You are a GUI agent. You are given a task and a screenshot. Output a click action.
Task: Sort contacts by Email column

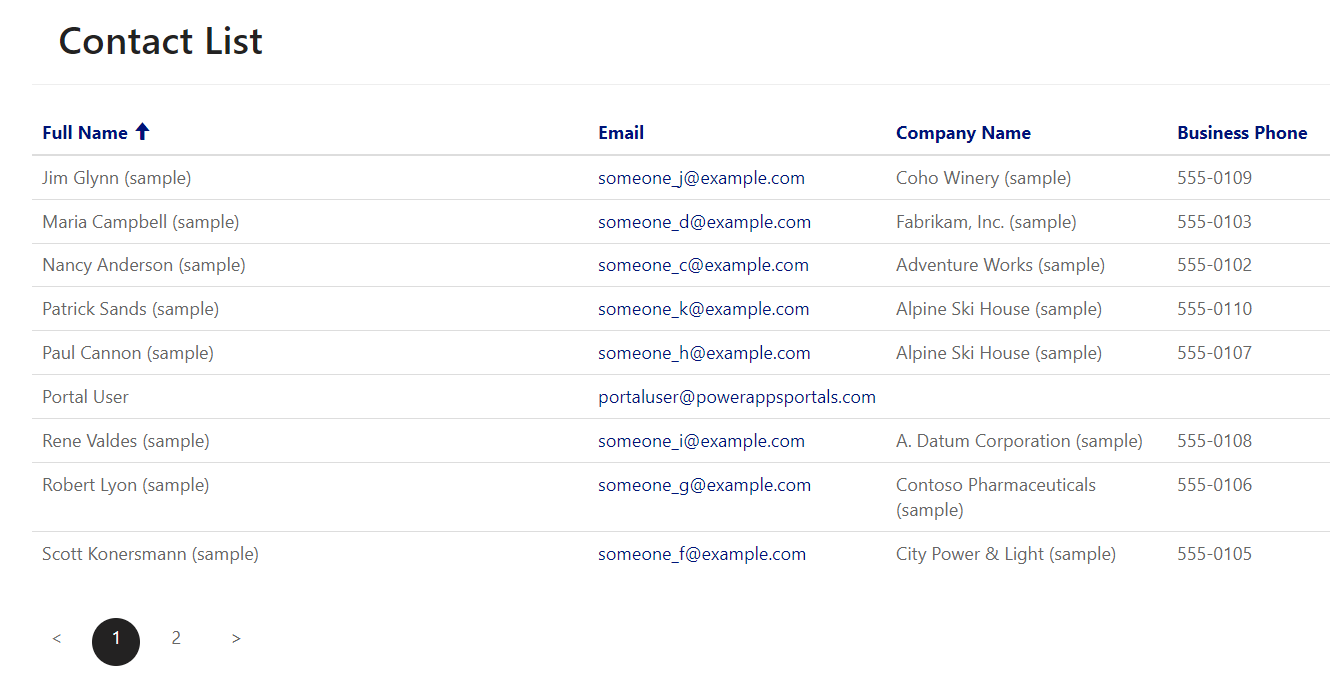click(621, 133)
